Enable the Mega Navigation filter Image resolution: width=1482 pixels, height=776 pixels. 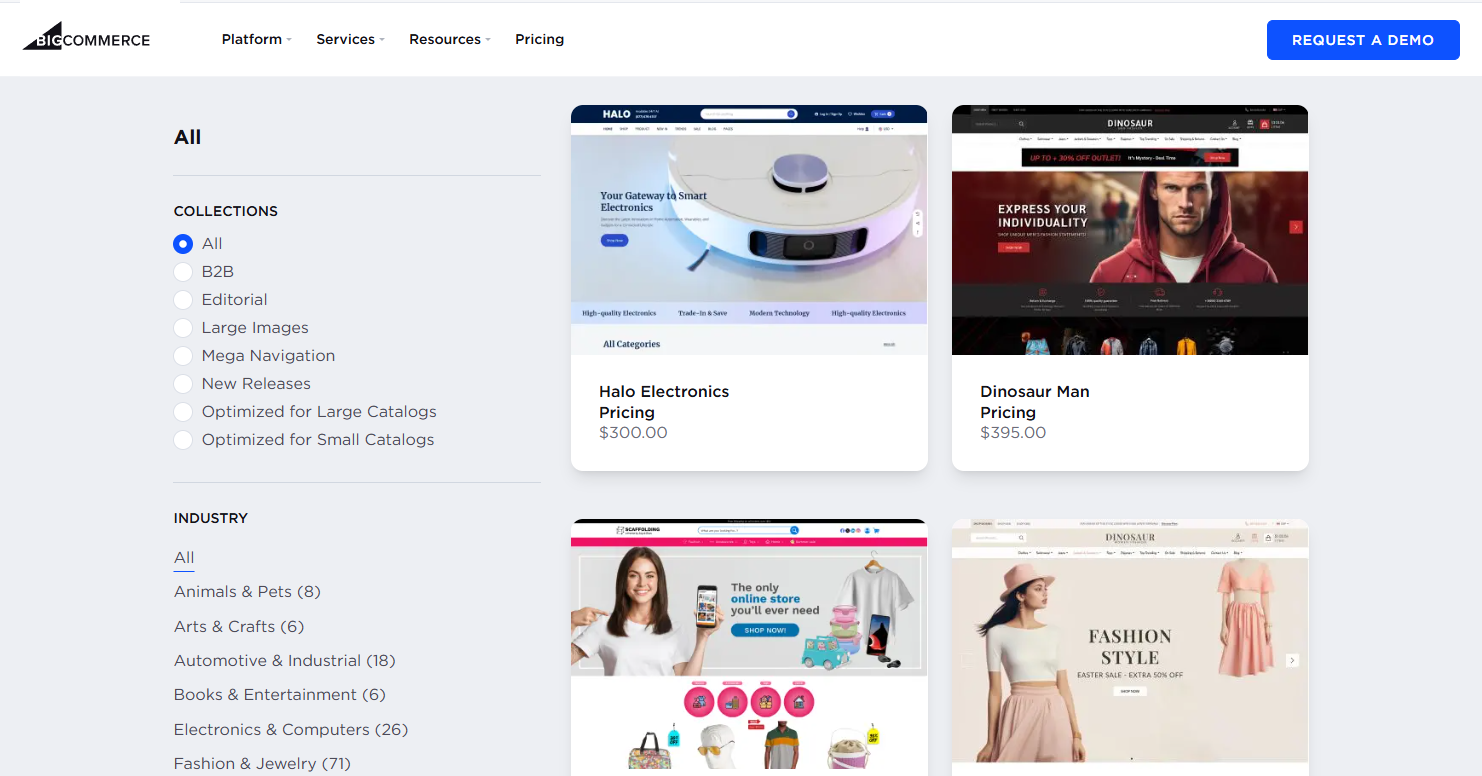(183, 355)
